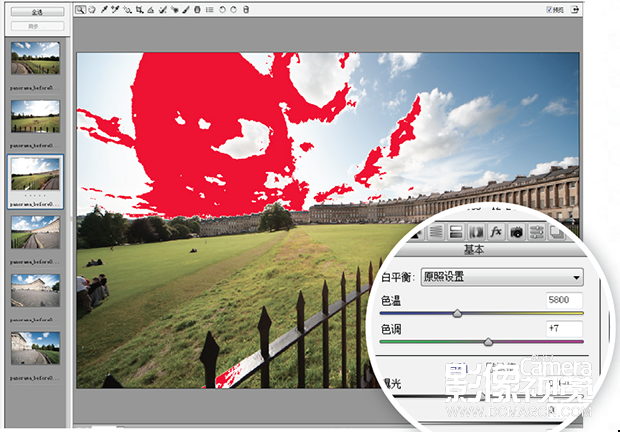620x432 pixels.
Task: Click the 同步 synchronize button
Action: 38,26
